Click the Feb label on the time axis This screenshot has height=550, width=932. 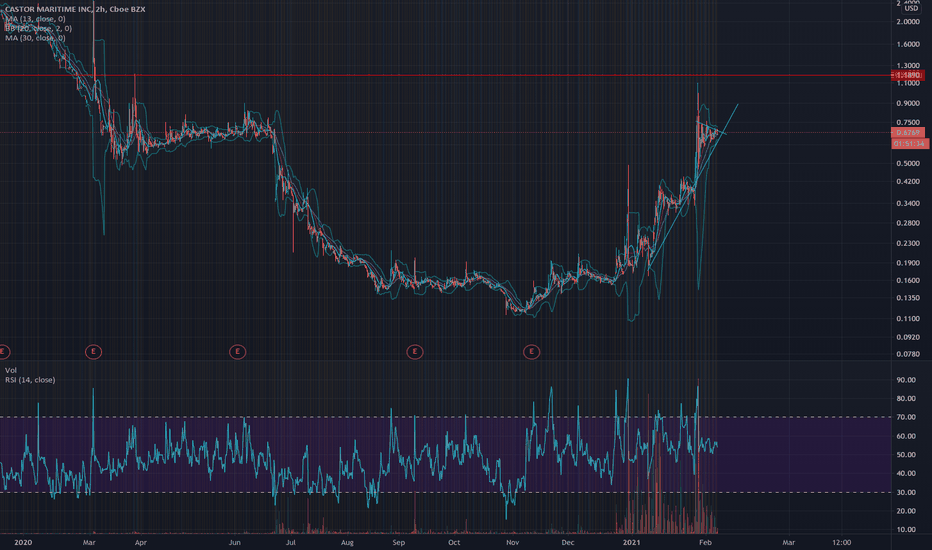[x=706, y=542]
